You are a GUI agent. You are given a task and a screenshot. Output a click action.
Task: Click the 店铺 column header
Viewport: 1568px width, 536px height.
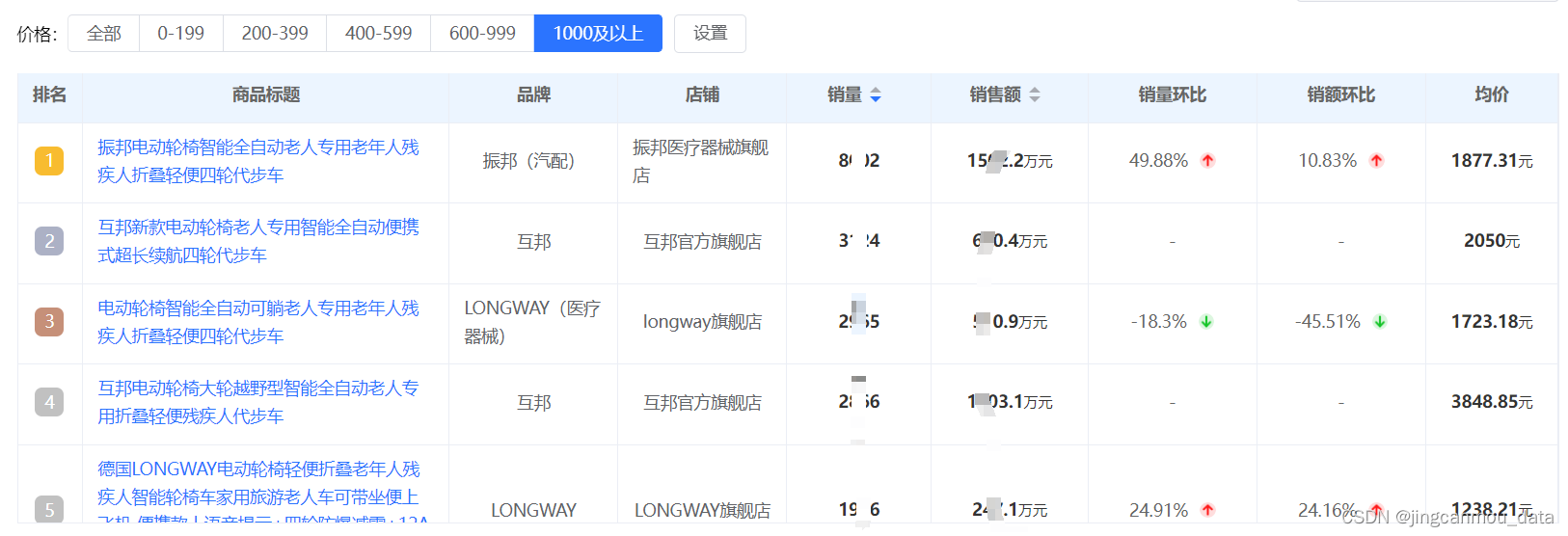(702, 94)
